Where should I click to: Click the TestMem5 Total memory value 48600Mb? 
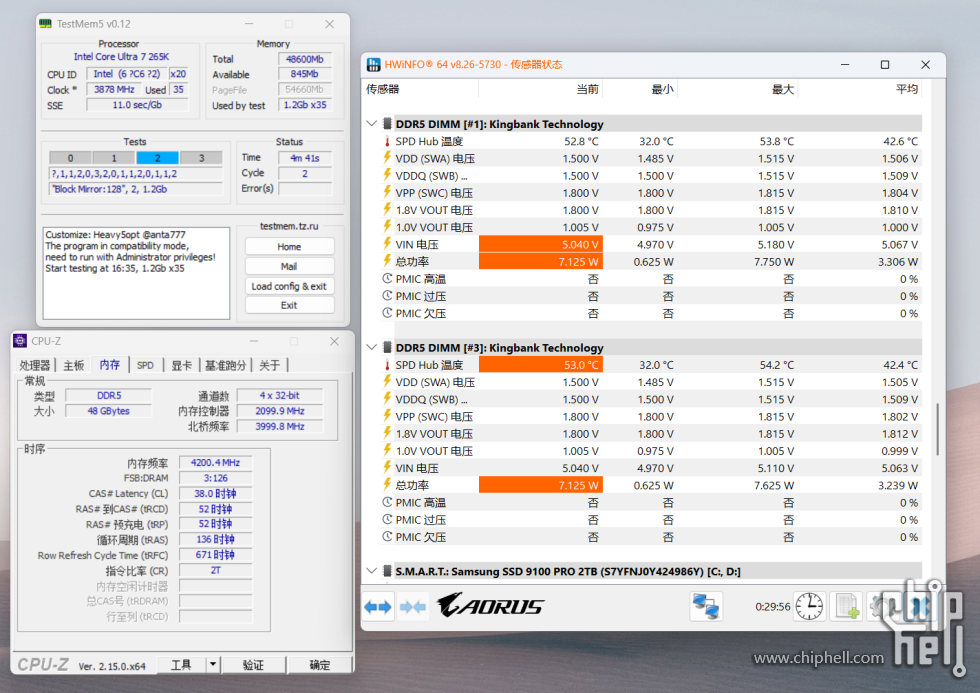point(305,59)
